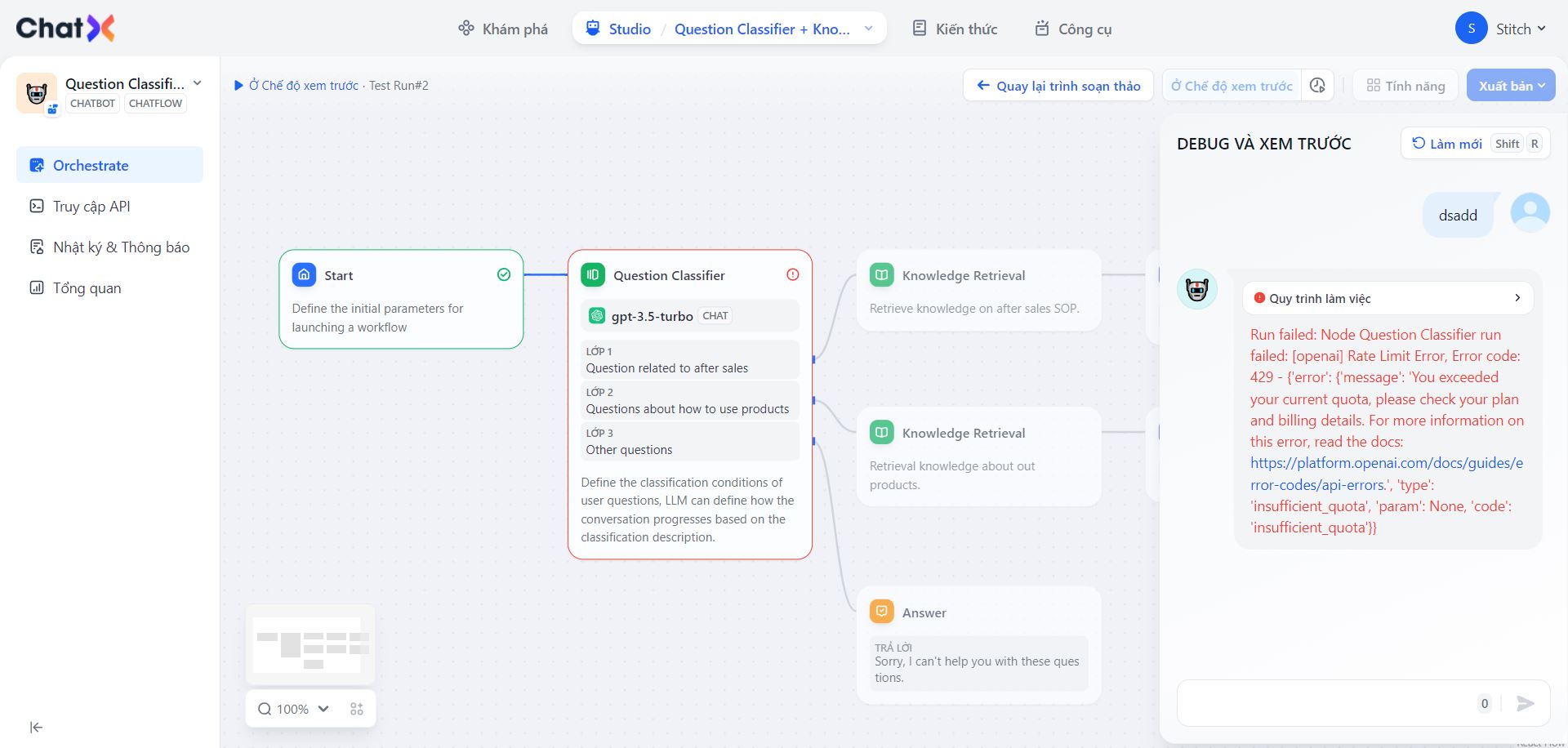Click the Answer node orange icon
The height and width of the screenshot is (748, 1568).
point(882,612)
